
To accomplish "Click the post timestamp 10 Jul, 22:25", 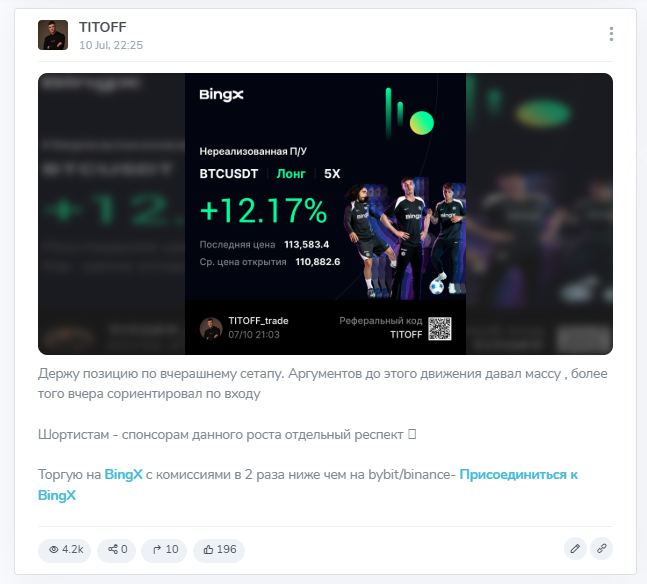I will (111, 45).
